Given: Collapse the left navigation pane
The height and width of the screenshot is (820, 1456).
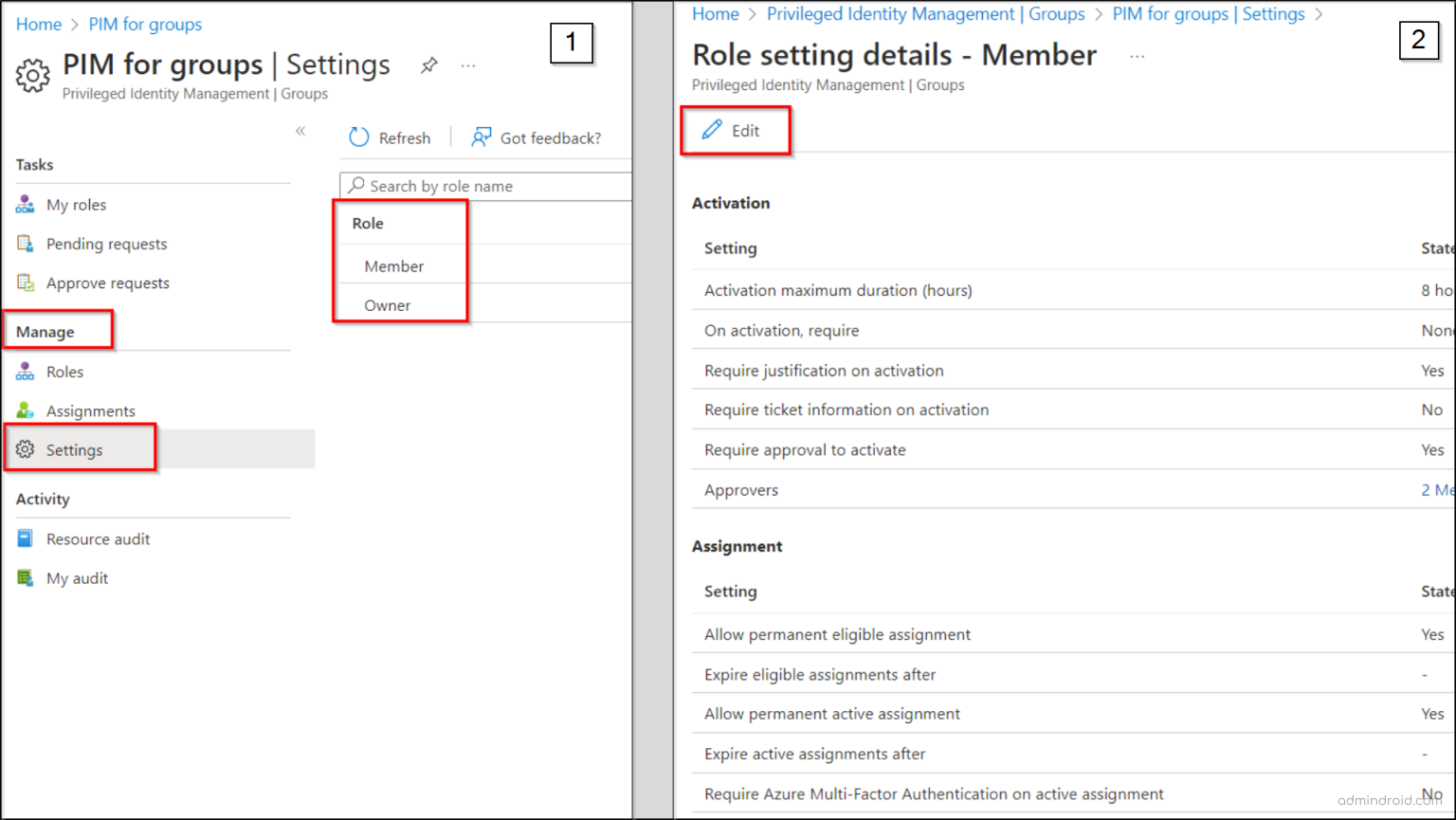Looking at the screenshot, I should (300, 130).
